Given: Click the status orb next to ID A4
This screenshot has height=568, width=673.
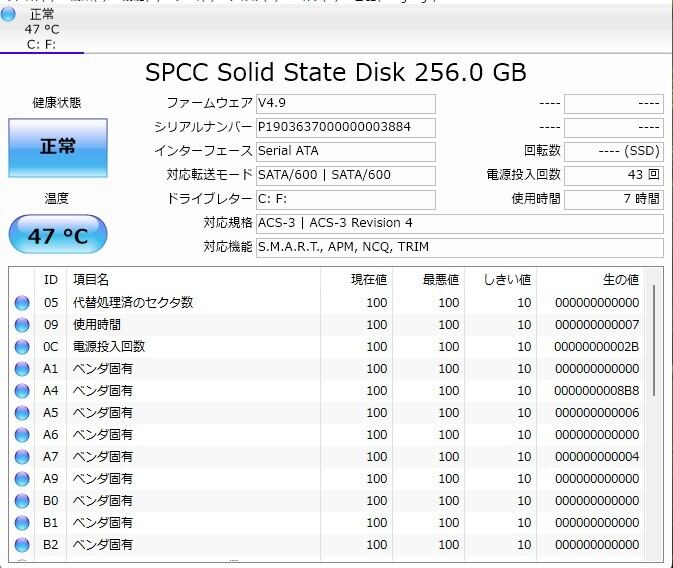Looking at the screenshot, I should click(x=22, y=391).
